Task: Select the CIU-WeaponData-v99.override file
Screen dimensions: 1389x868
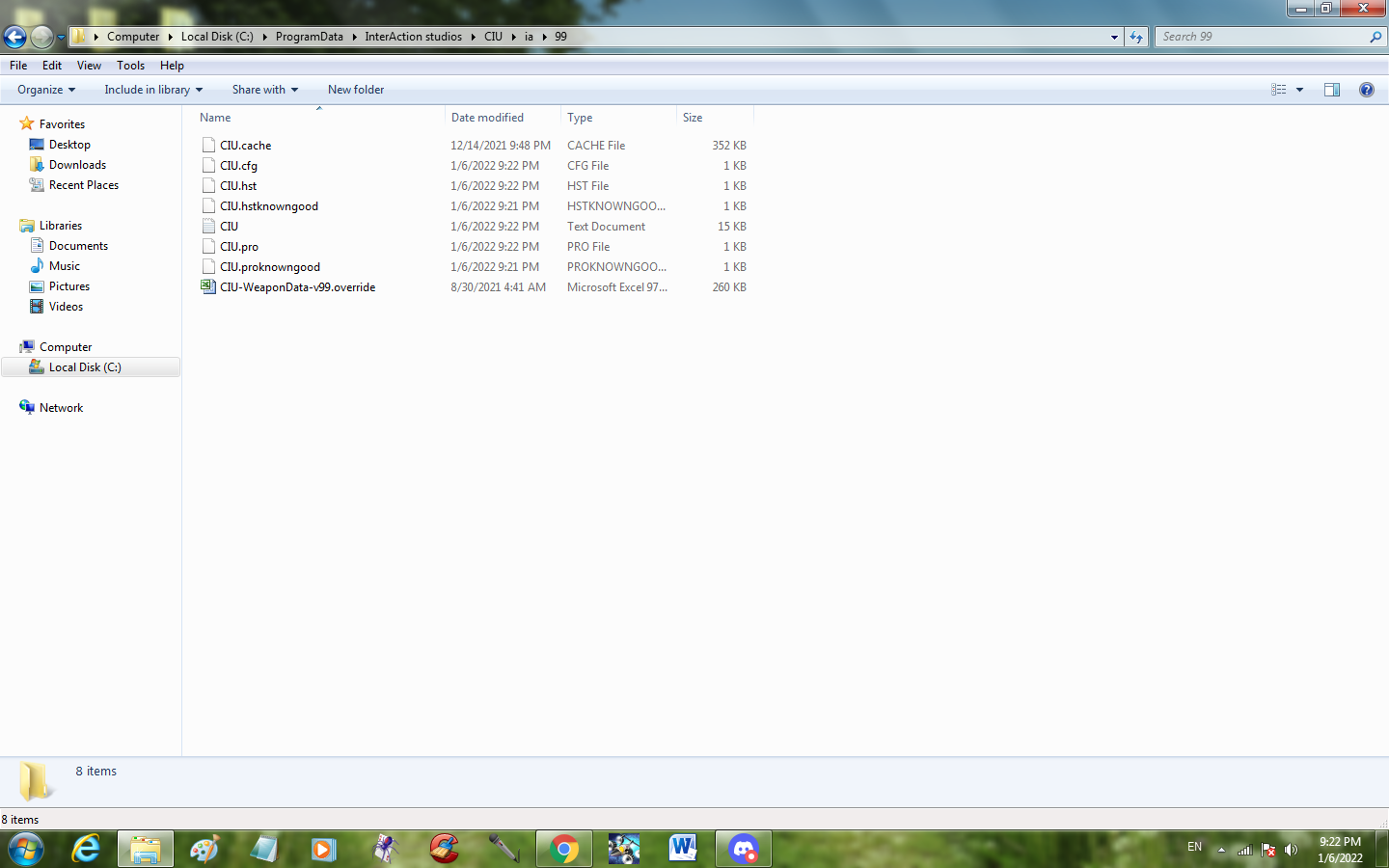Action: point(297,287)
